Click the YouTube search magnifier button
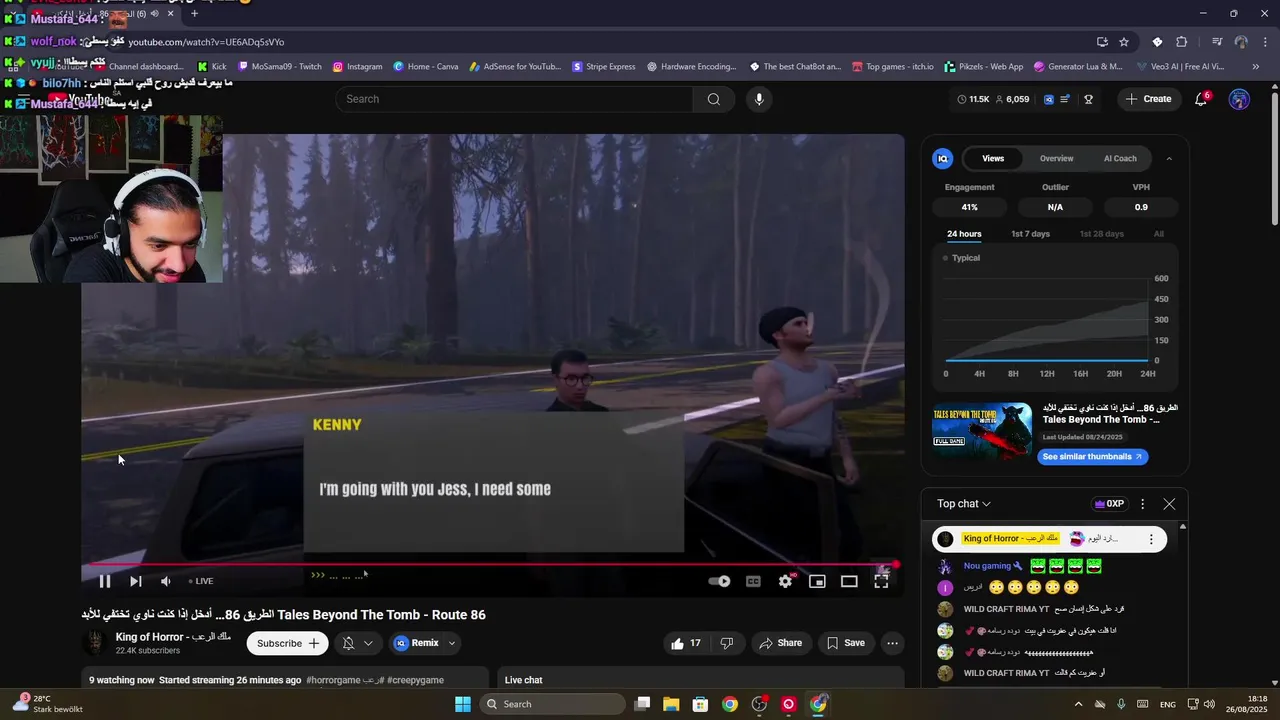This screenshot has height=720, width=1280. (x=714, y=99)
